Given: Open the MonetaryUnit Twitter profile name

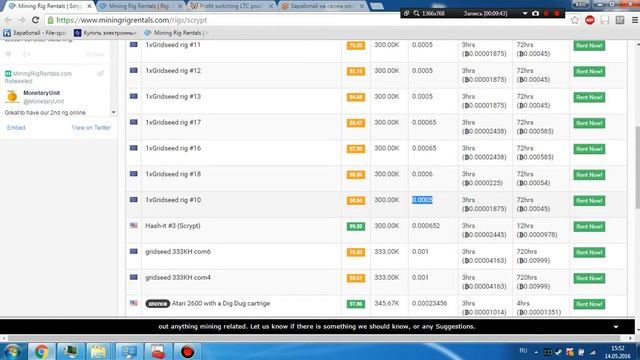Looking at the screenshot, I should pos(42,93).
